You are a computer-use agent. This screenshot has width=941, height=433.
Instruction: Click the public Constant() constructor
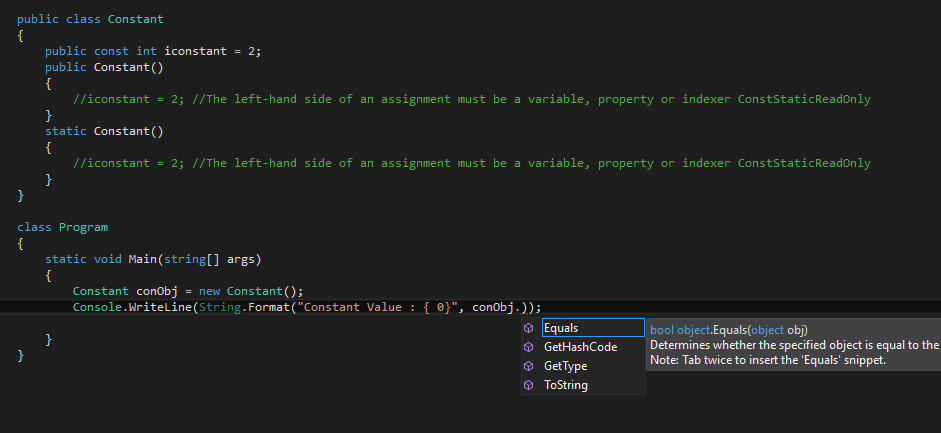[104, 67]
